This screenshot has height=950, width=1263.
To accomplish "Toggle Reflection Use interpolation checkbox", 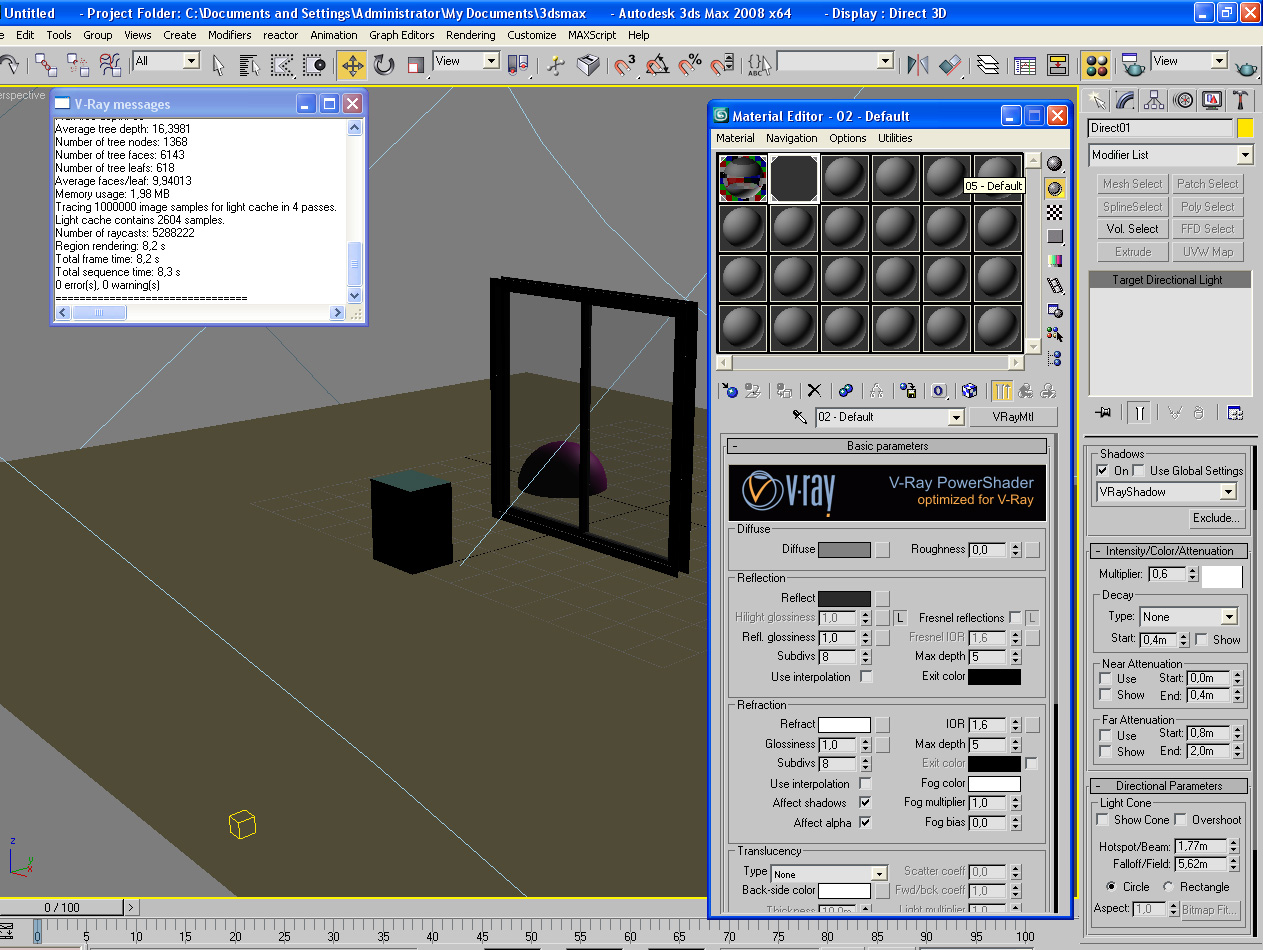I will [866, 677].
